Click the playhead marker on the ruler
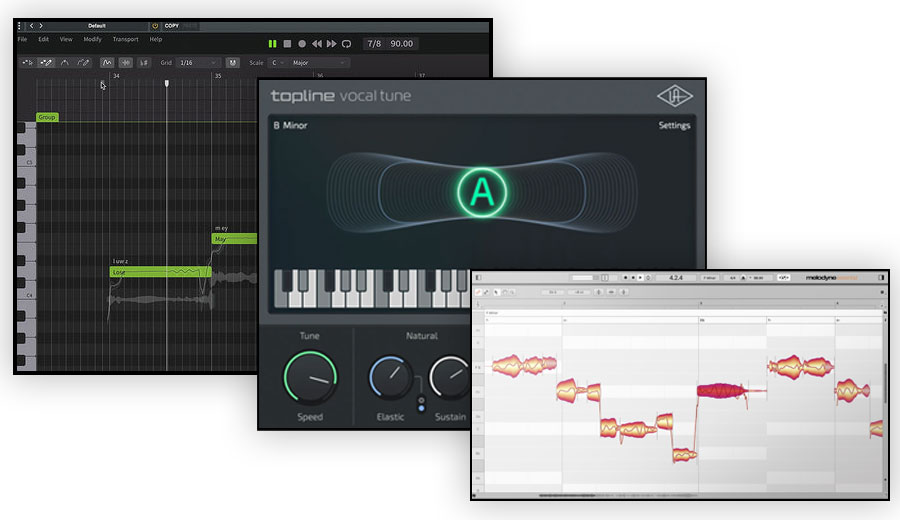900x520 pixels. (166, 84)
